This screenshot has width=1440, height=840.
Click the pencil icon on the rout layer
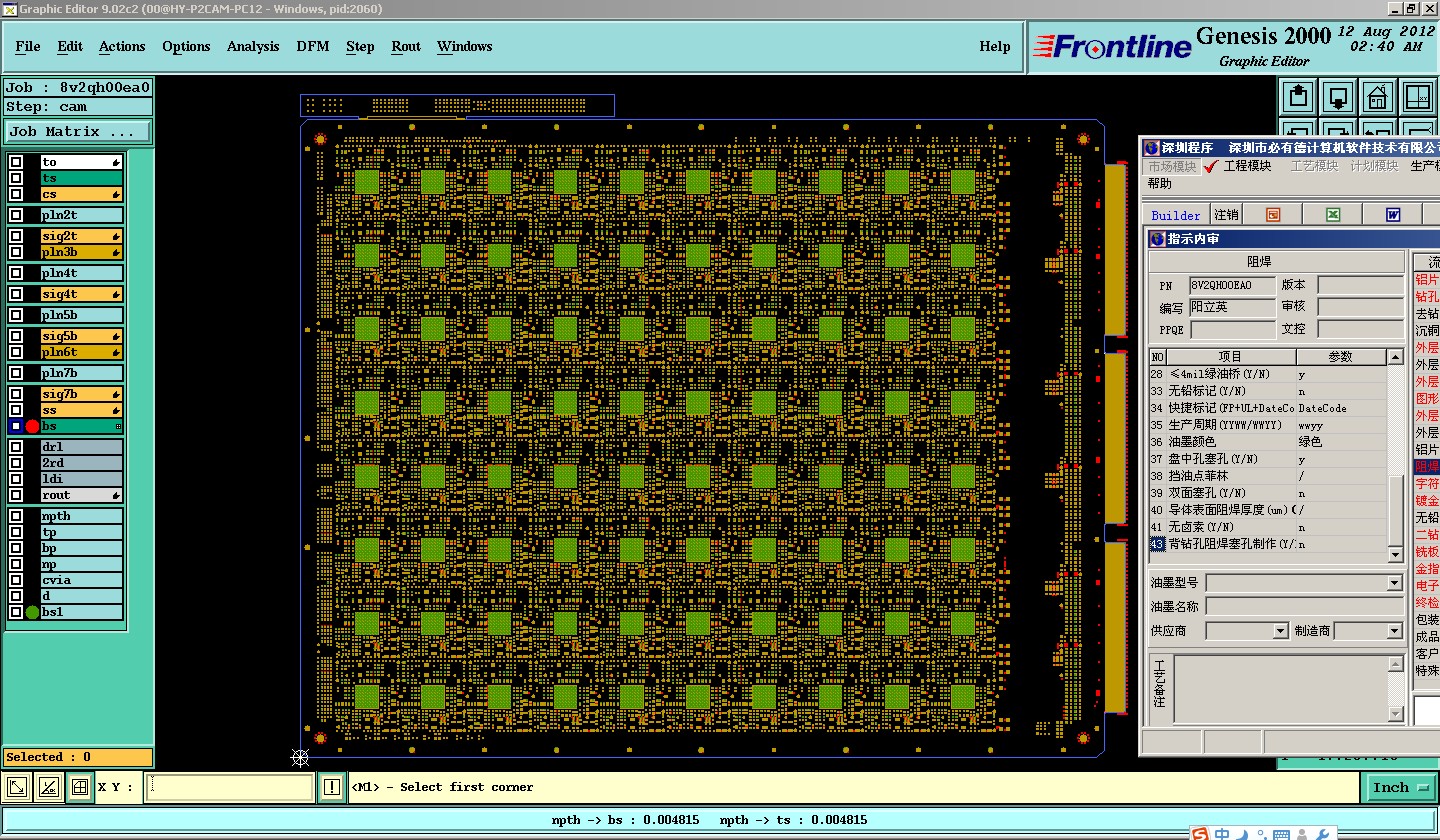[x=116, y=495]
